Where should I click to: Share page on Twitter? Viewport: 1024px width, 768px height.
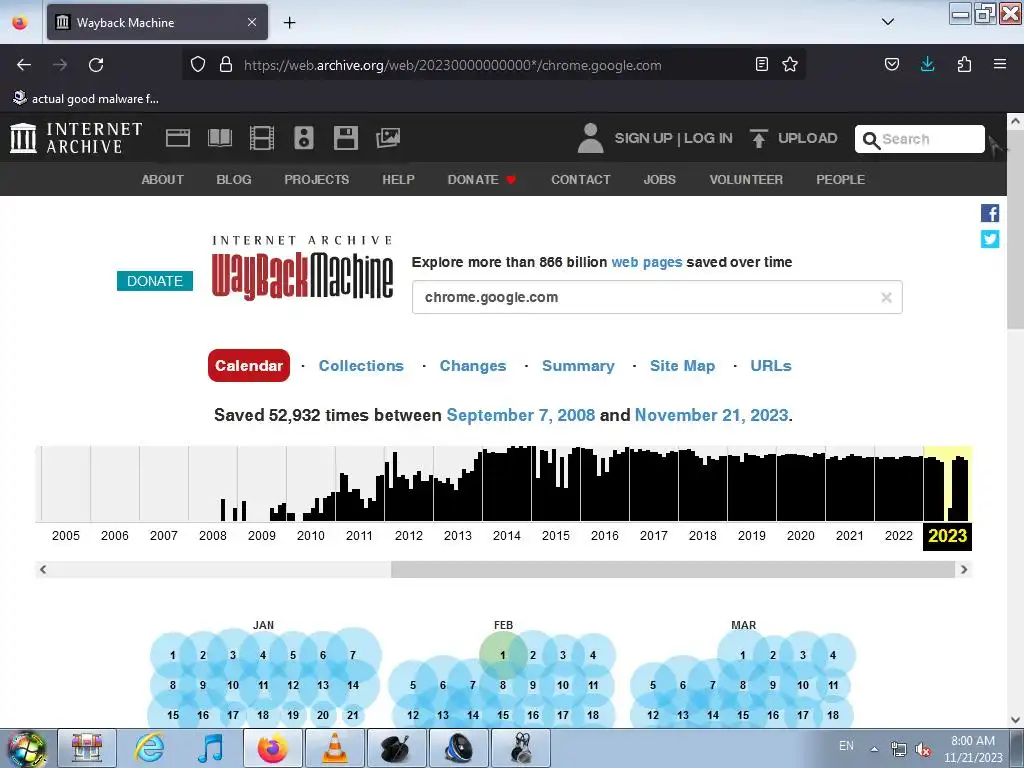tap(989, 239)
